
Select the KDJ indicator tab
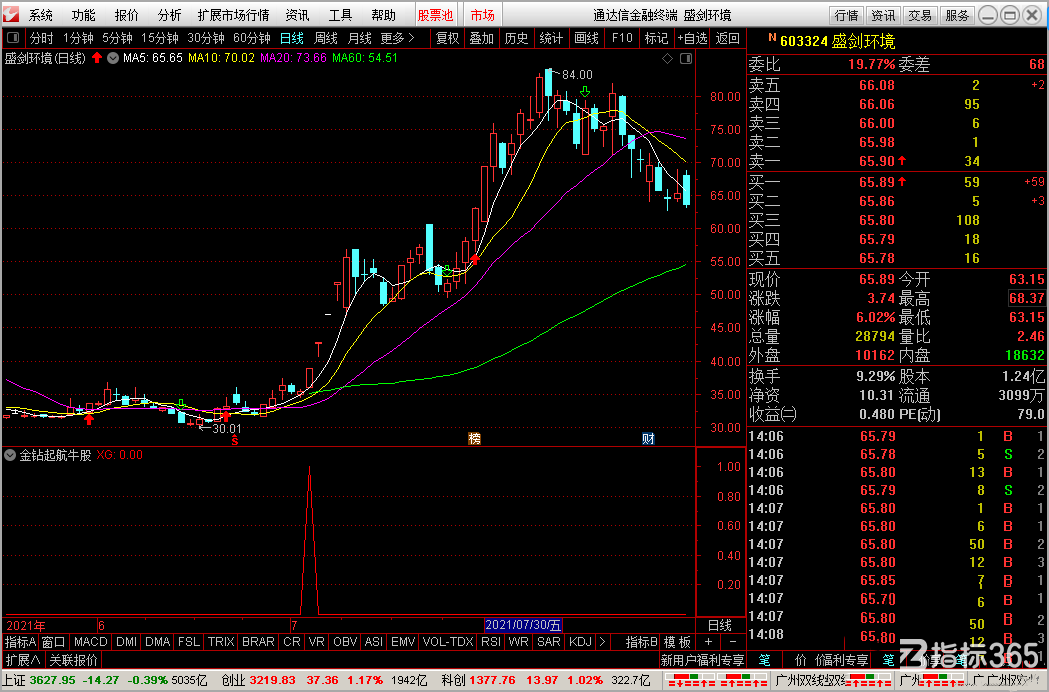point(580,642)
